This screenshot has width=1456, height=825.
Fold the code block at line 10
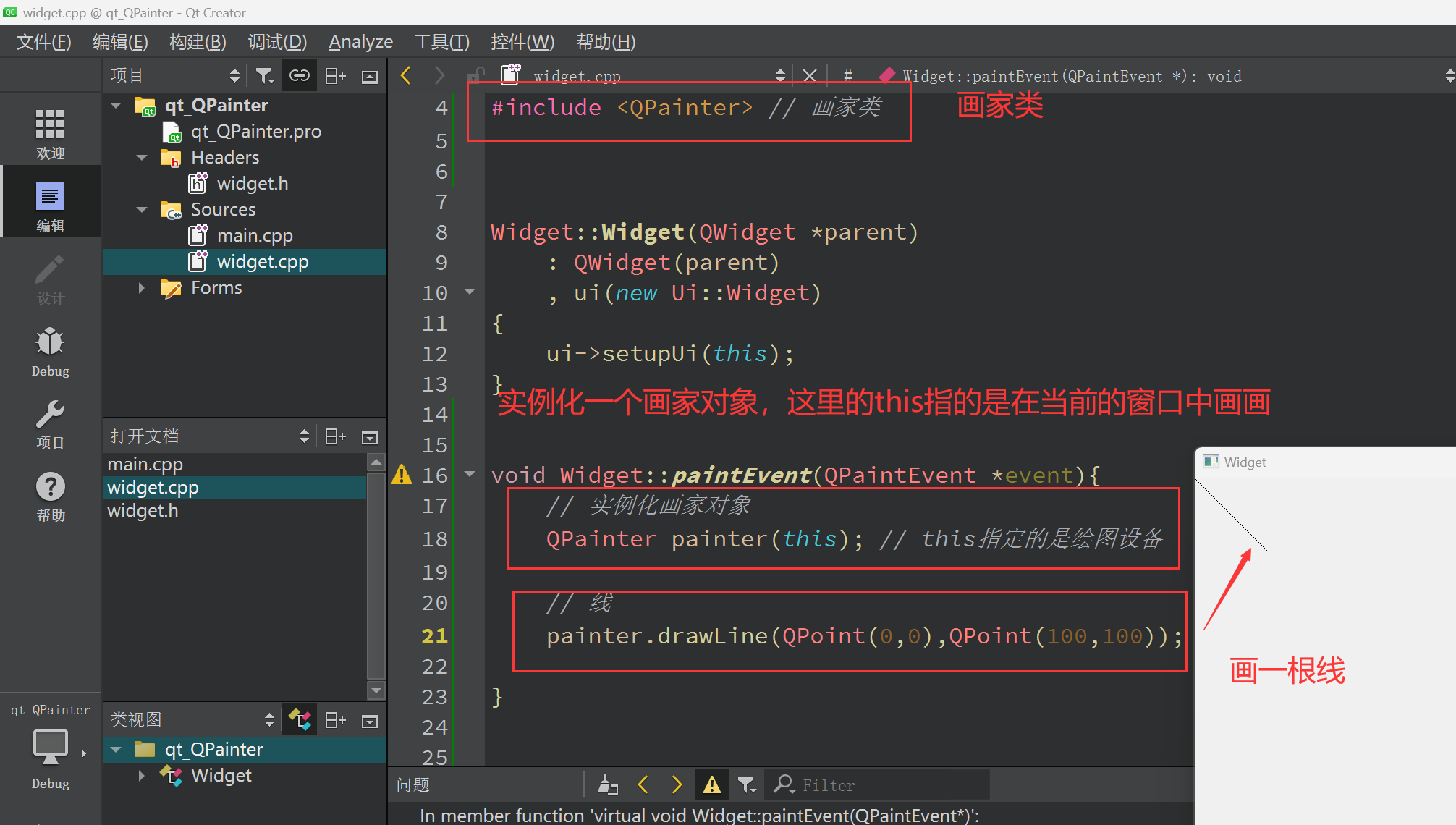[470, 292]
